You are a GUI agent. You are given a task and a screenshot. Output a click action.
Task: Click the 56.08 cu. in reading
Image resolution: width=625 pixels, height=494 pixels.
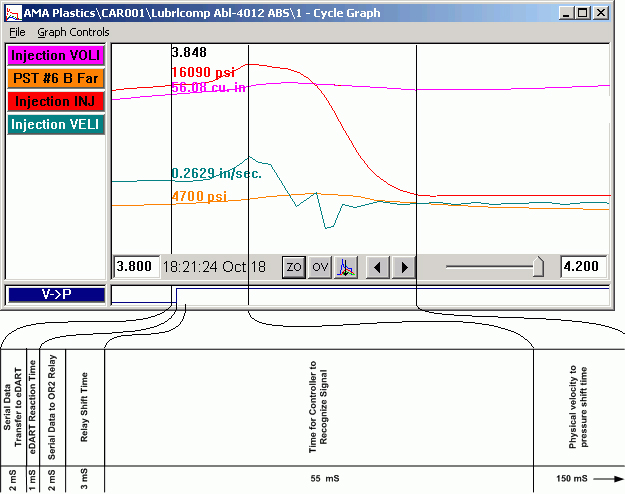click(209, 87)
